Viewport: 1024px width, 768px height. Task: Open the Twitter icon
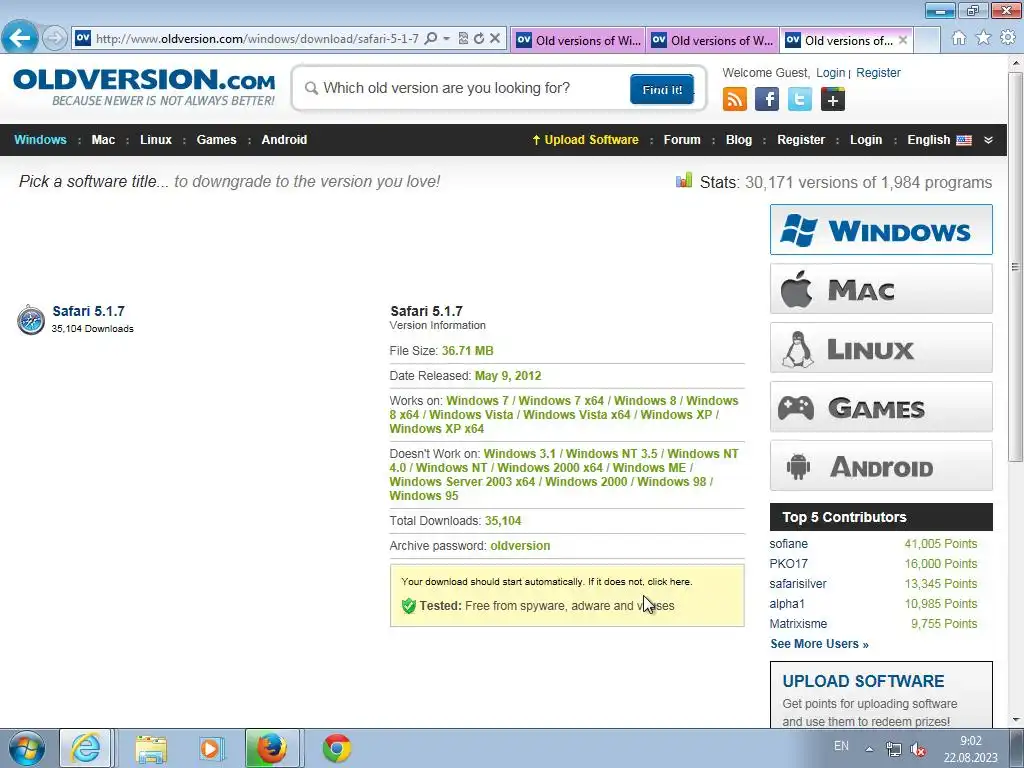[x=799, y=100]
